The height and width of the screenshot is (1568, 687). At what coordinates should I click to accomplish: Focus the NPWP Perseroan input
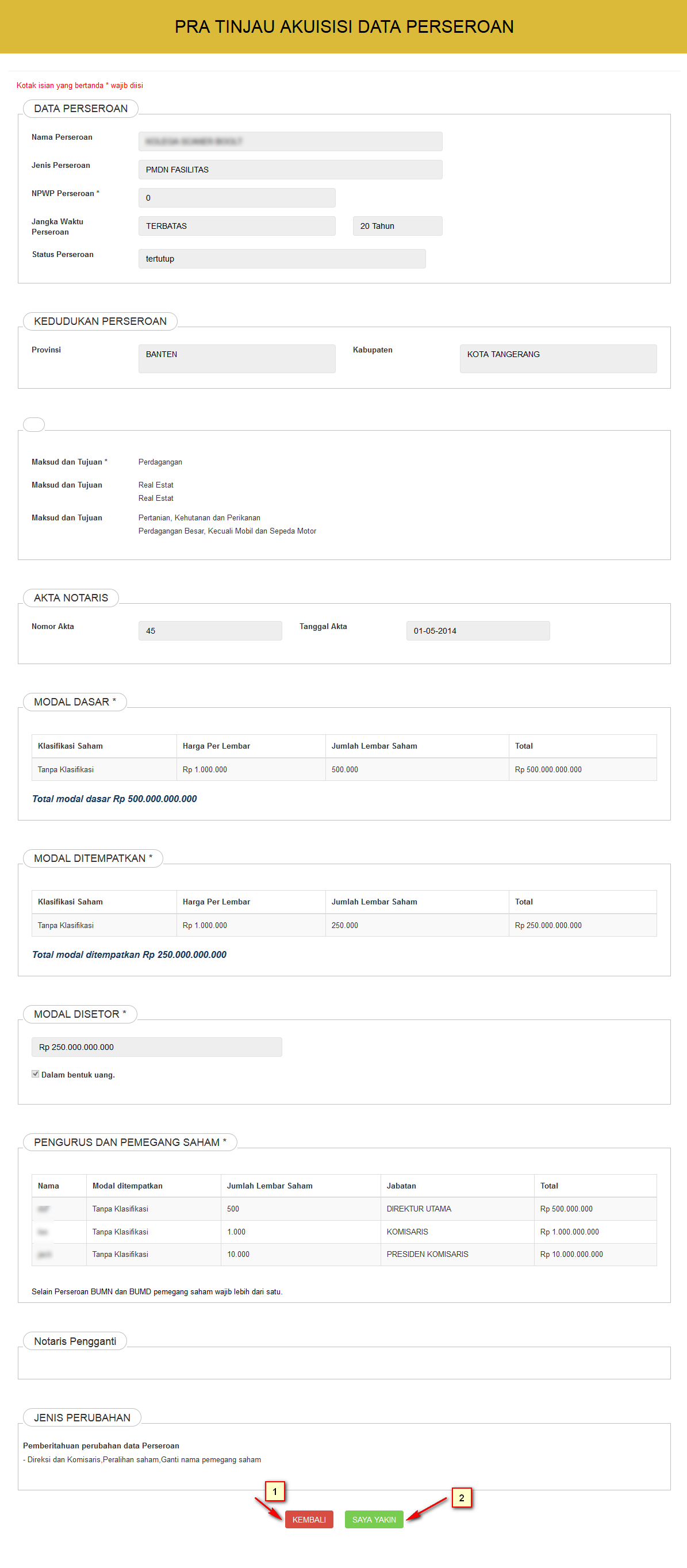coord(237,198)
